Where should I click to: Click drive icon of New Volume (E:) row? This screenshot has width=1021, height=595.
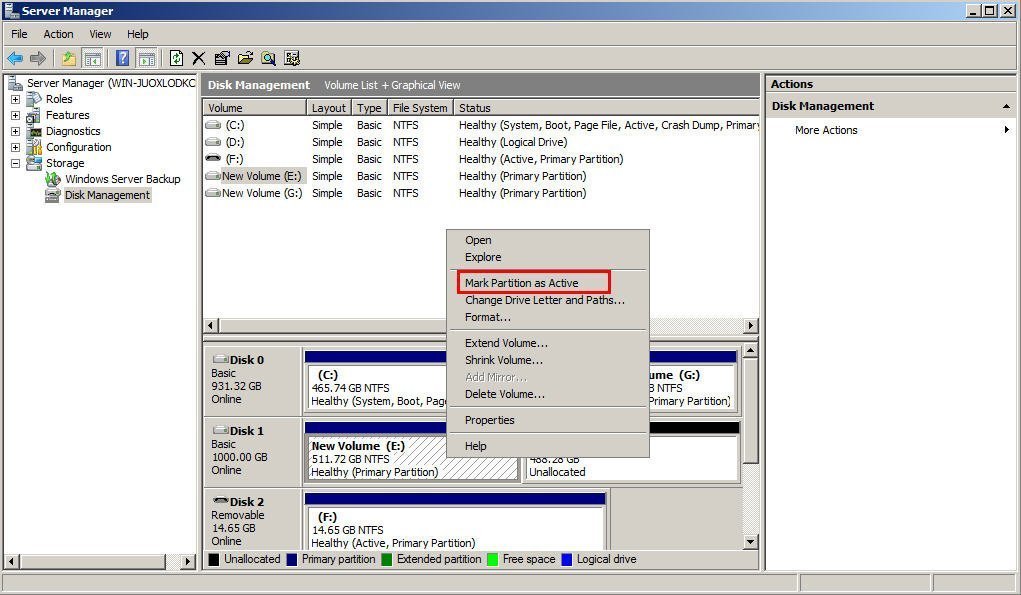[x=212, y=176]
